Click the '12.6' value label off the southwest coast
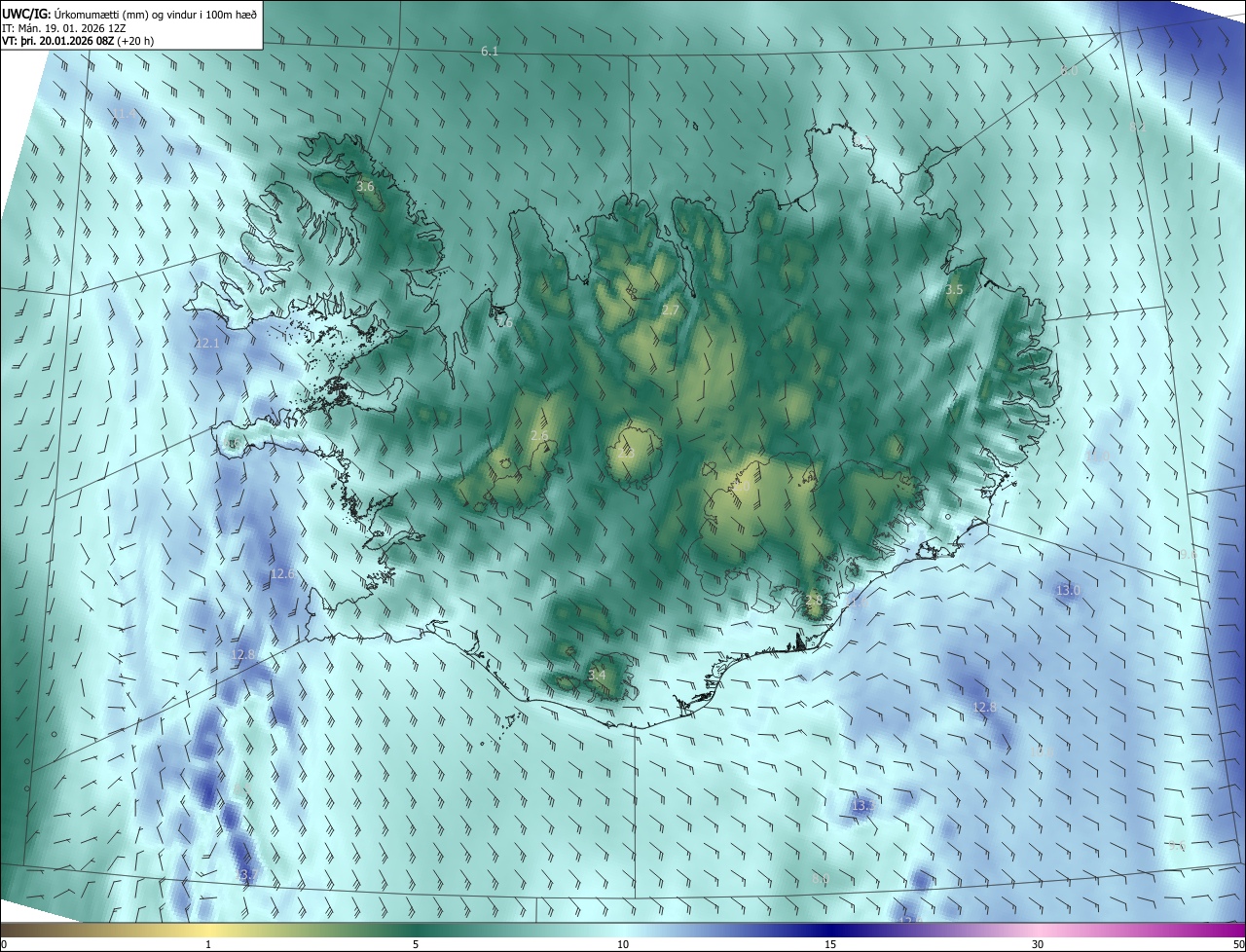Image resolution: width=1246 pixels, height=952 pixels. tap(282, 574)
